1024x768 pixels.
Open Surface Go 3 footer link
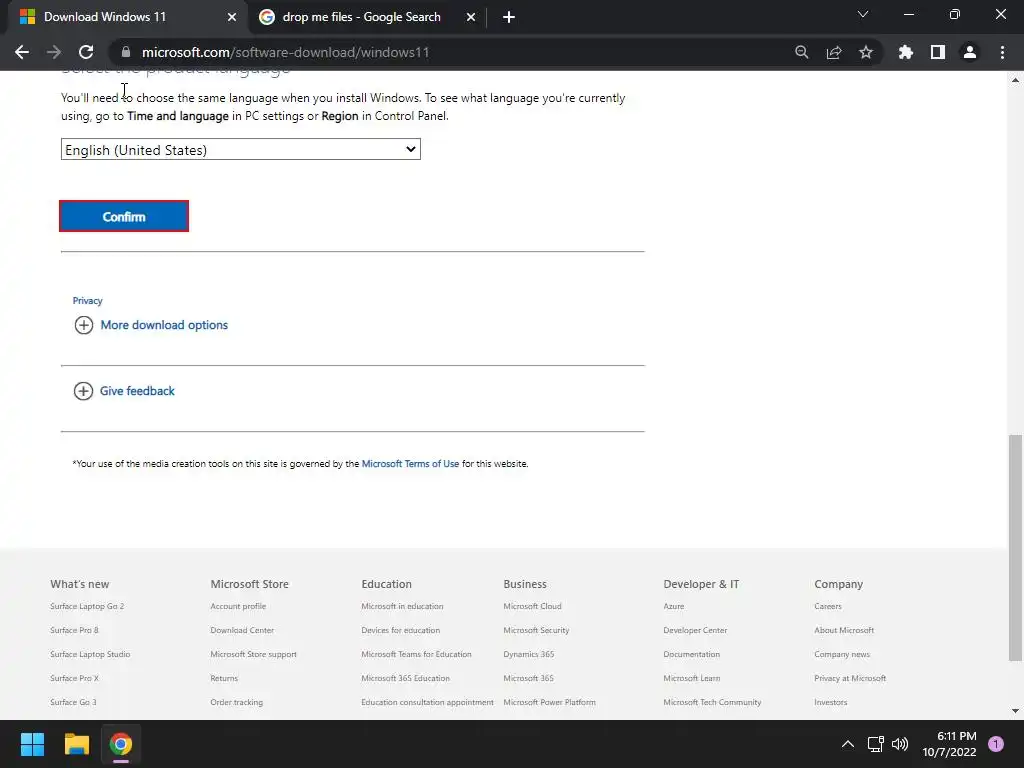point(73,703)
